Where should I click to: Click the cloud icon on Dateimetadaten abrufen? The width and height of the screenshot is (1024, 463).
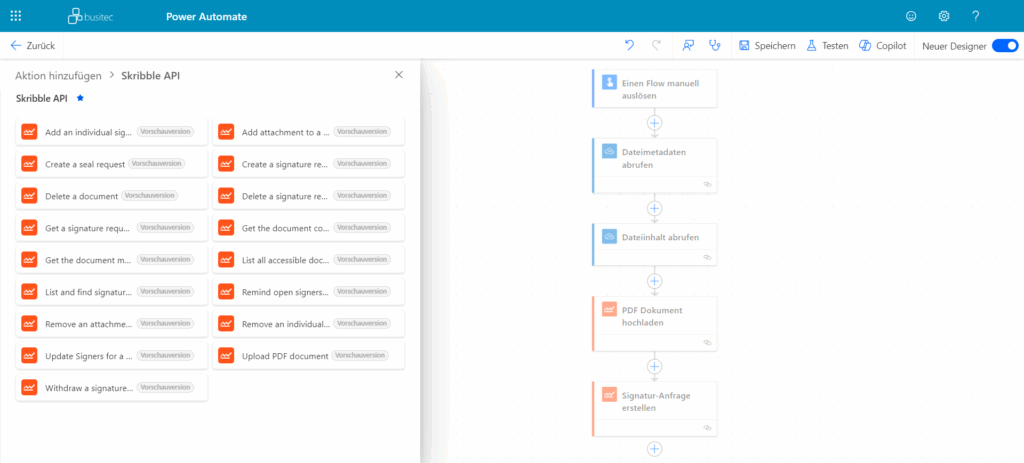click(609, 152)
